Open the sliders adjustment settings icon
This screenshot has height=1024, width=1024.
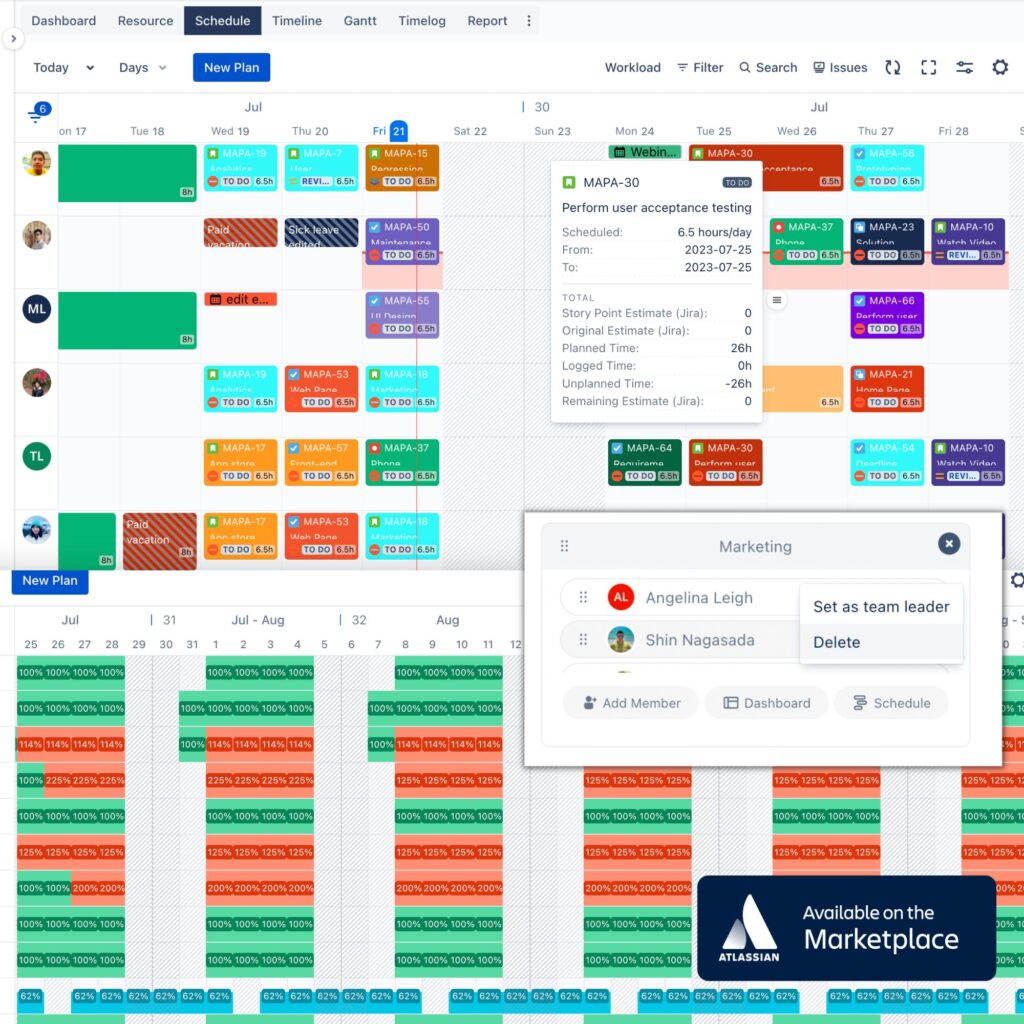(964, 67)
